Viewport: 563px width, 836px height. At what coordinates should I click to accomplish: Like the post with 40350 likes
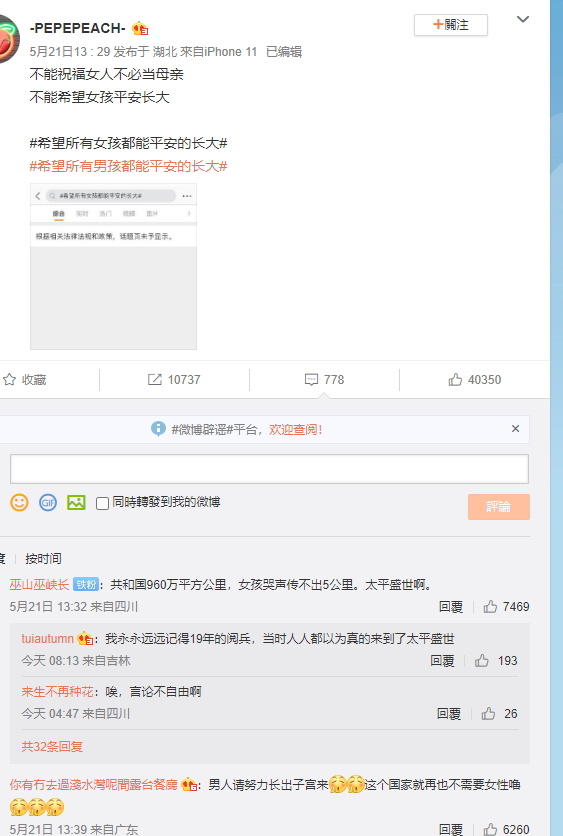coord(474,380)
